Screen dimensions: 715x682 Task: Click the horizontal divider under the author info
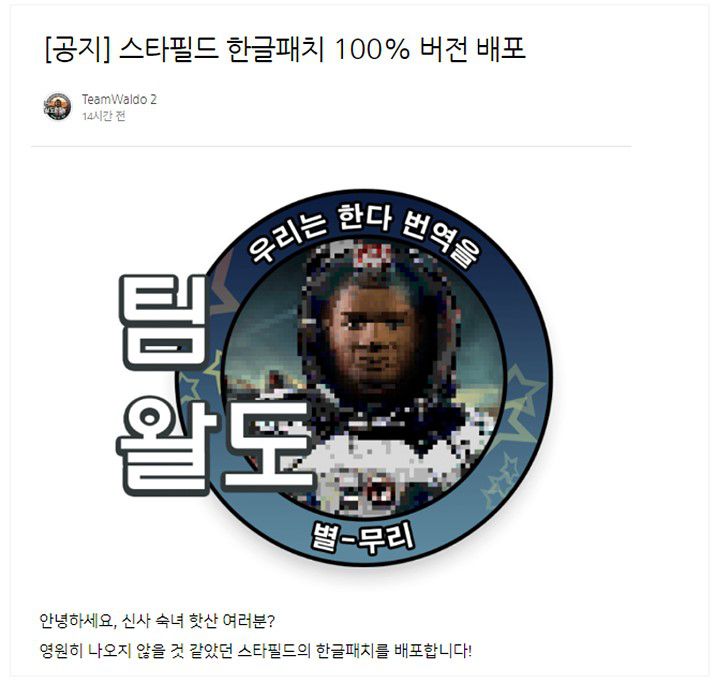pos(332,147)
